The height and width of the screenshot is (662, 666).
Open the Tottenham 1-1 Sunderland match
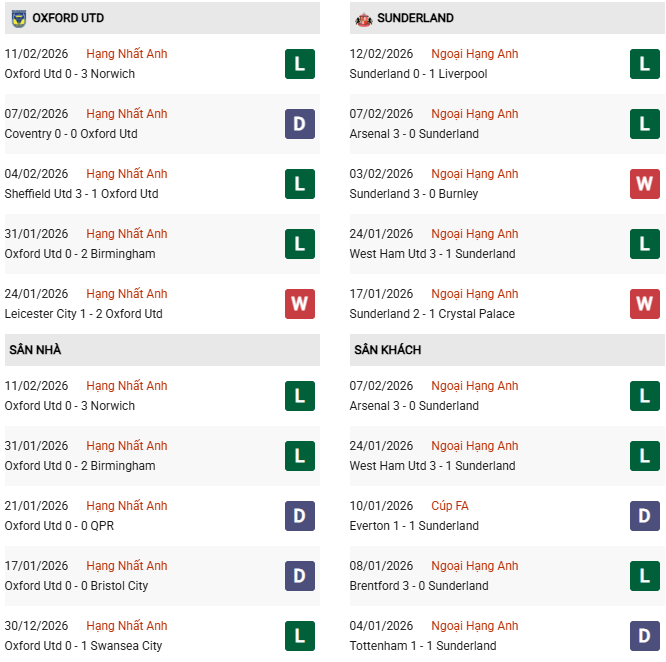click(x=423, y=646)
